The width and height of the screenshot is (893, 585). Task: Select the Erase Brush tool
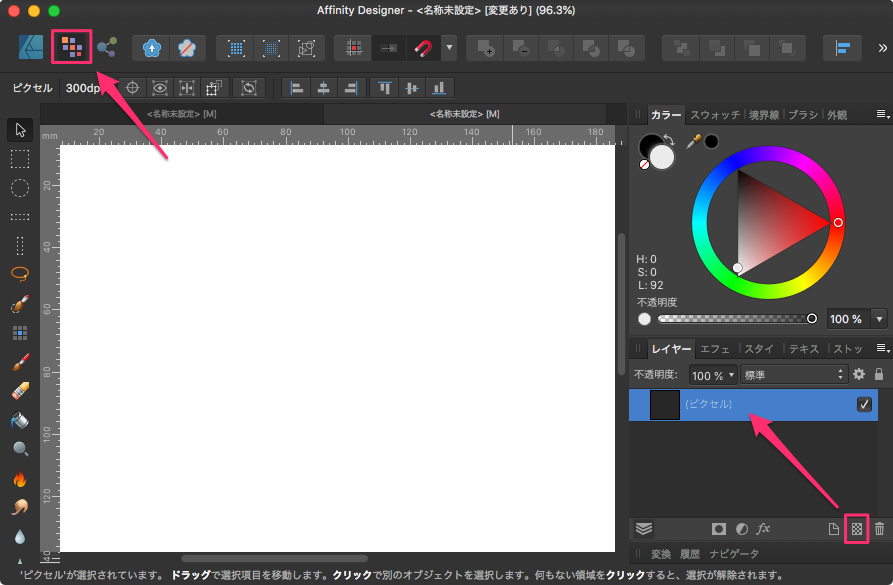click(20, 391)
